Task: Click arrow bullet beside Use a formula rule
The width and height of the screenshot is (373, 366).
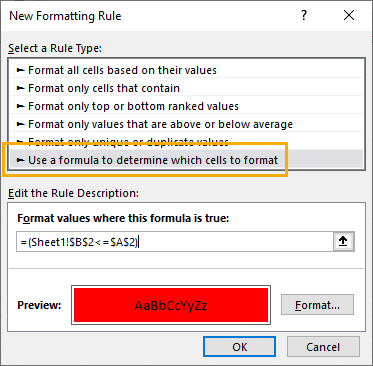Action: (x=21, y=160)
